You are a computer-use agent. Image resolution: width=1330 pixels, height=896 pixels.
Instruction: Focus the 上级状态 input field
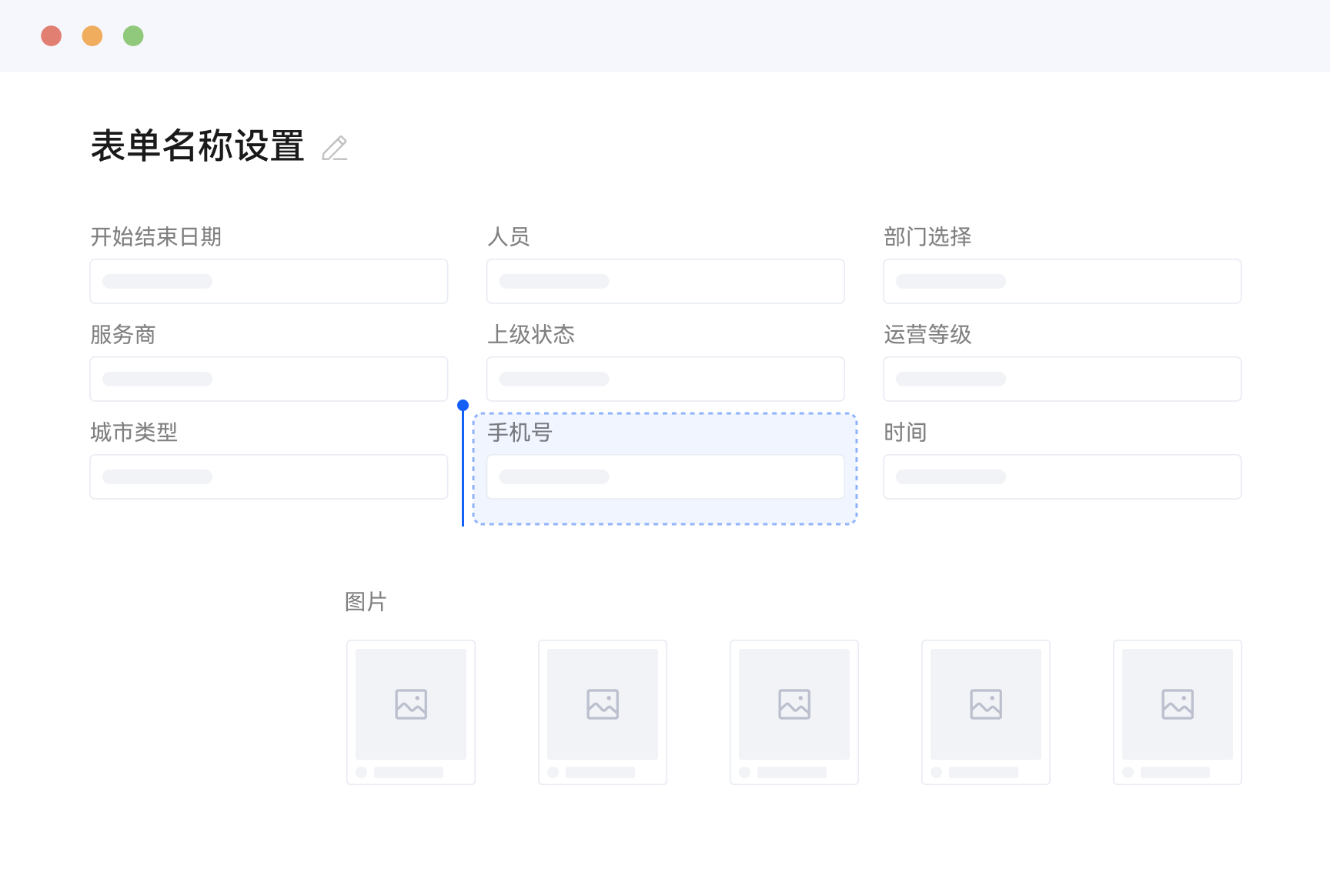665,379
